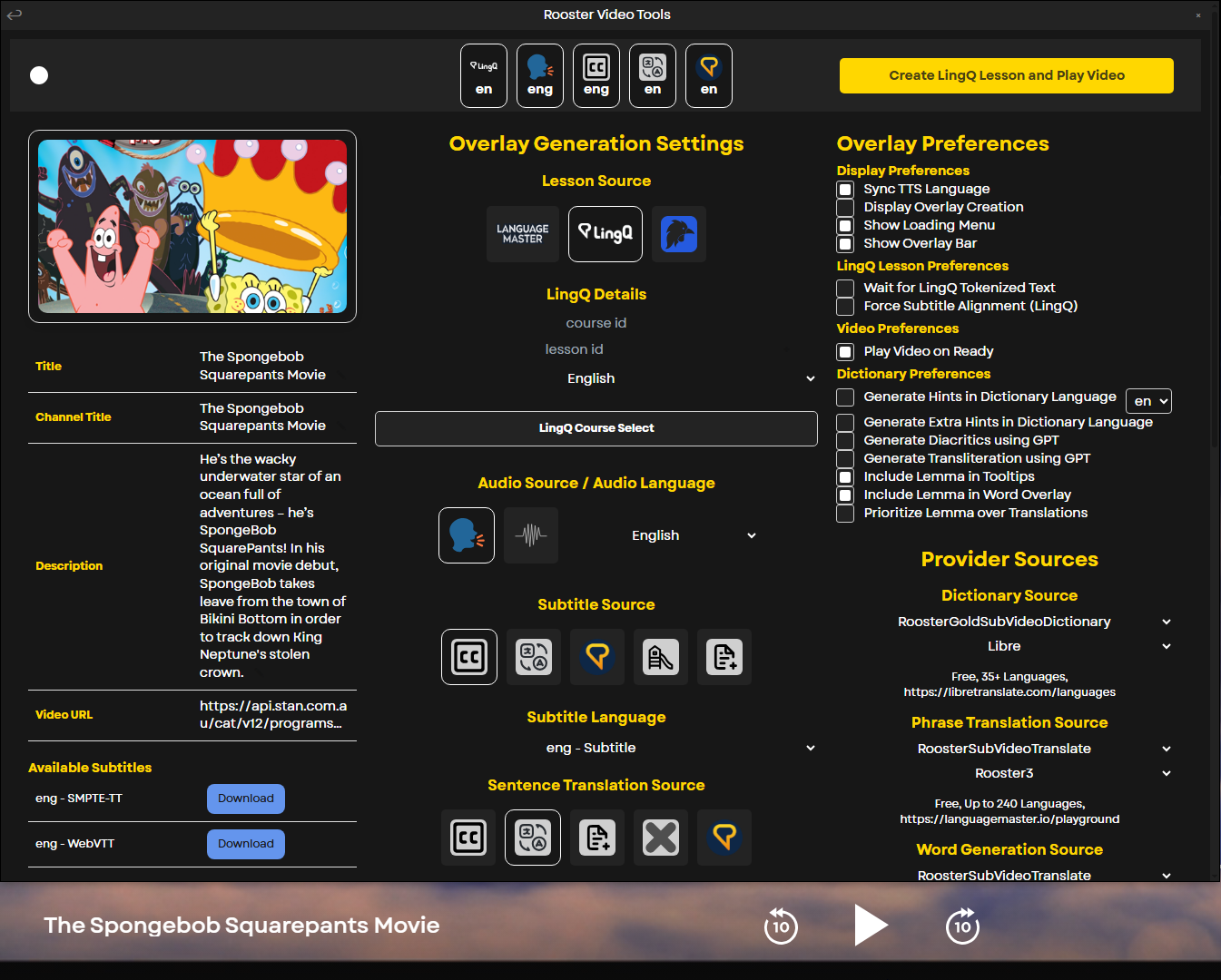Select LingQ as lesson source

606,234
